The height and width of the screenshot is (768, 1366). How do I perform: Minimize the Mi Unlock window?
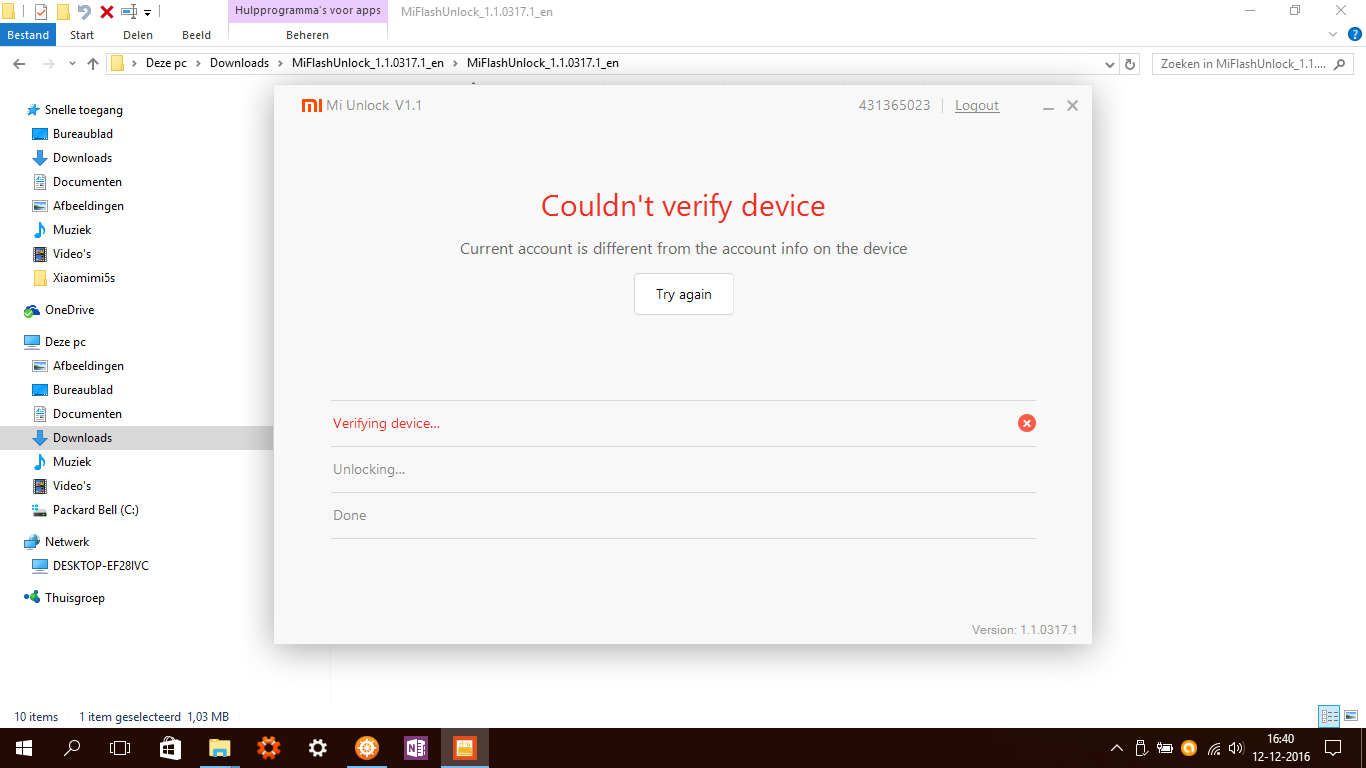tap(1048, 107)
